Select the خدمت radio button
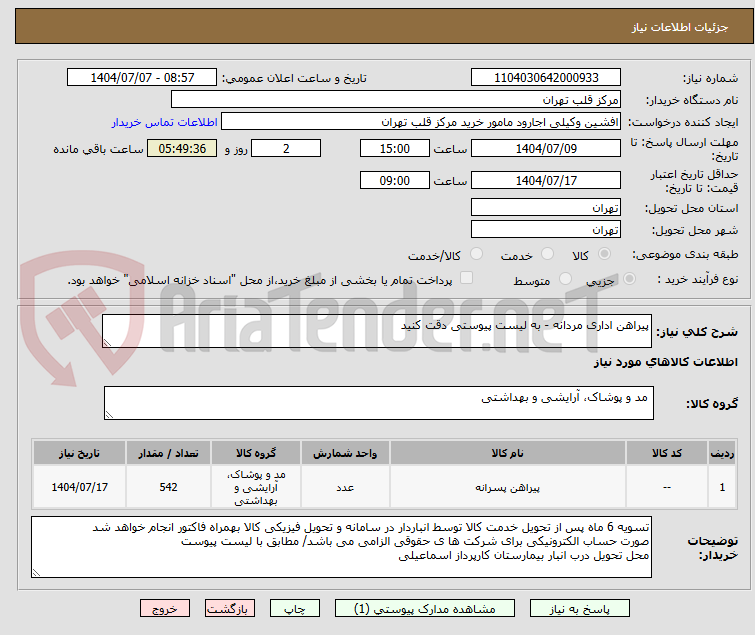Viewport: 755px width, 635px height. click(x=547, y=254)
